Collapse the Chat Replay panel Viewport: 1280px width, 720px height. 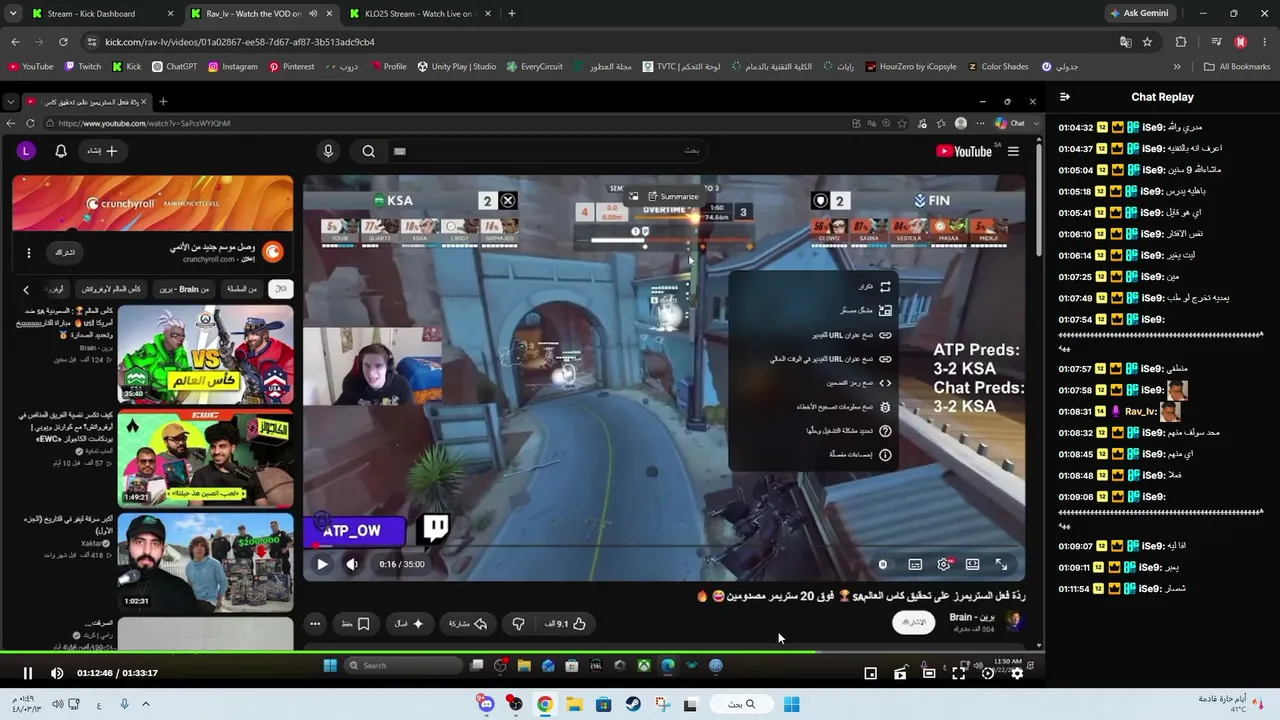tap(1064, 97)
